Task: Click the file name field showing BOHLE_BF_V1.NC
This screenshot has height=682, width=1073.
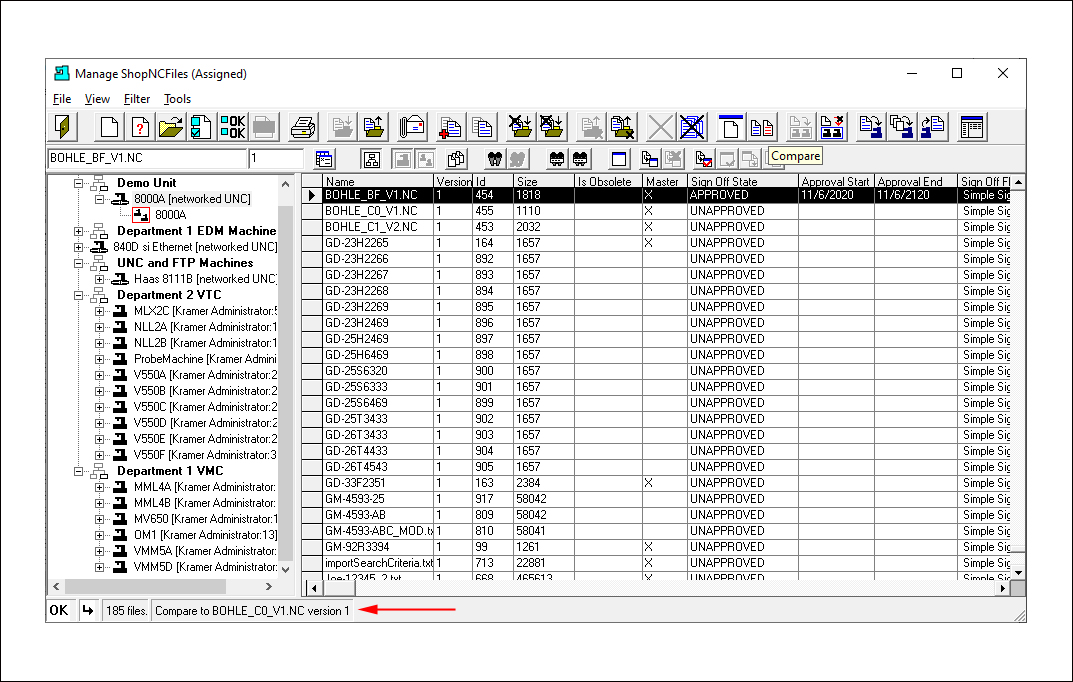Action: (x=147, y=158)
